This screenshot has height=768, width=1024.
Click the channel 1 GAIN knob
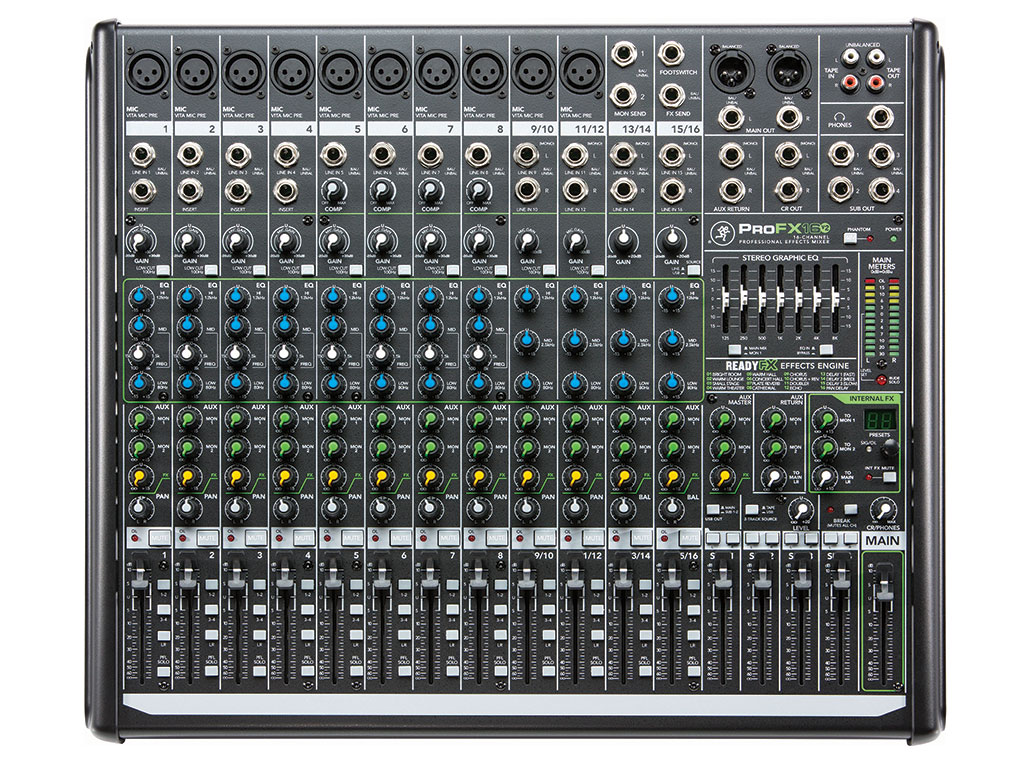click(141, 240)
